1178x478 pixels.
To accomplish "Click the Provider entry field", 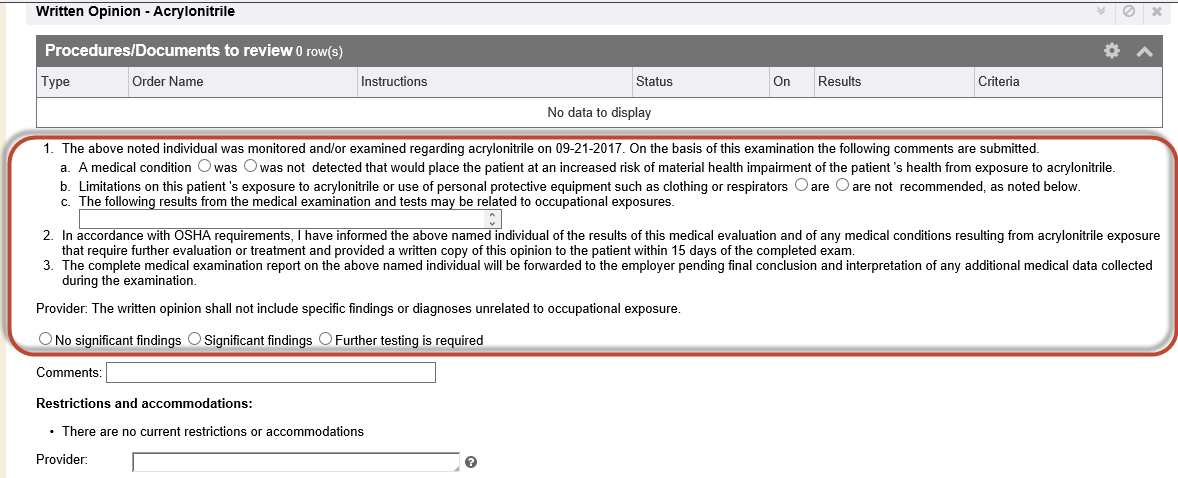I will [x=294, y=462].
